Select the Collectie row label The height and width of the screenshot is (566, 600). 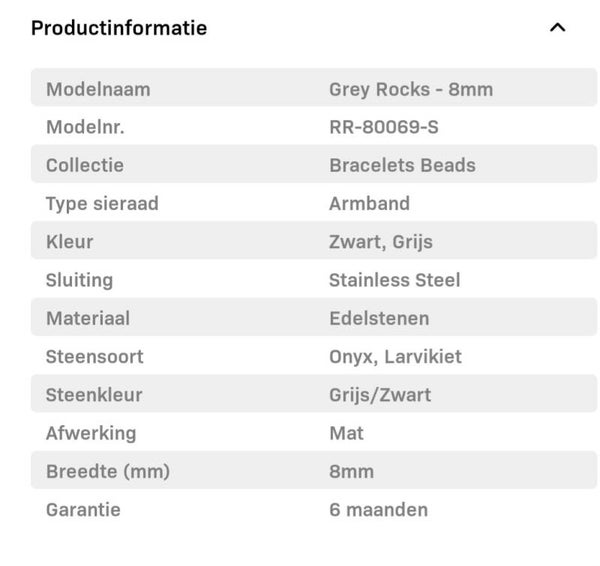pyautogui.click(x=85, y=165)
